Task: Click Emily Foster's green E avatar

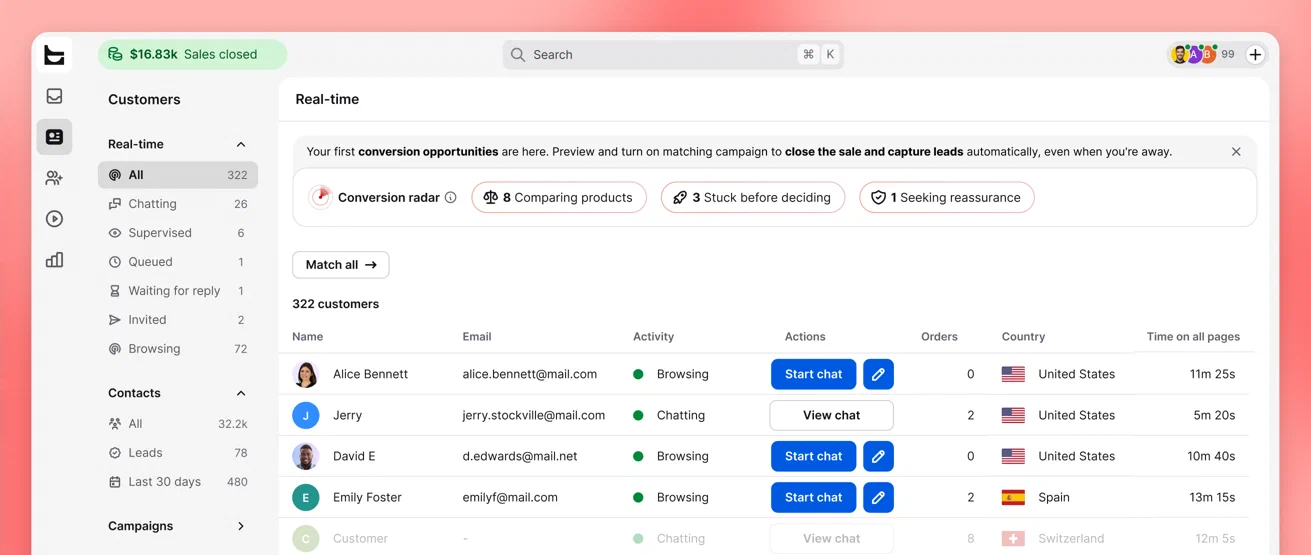Action: point(306,497)
